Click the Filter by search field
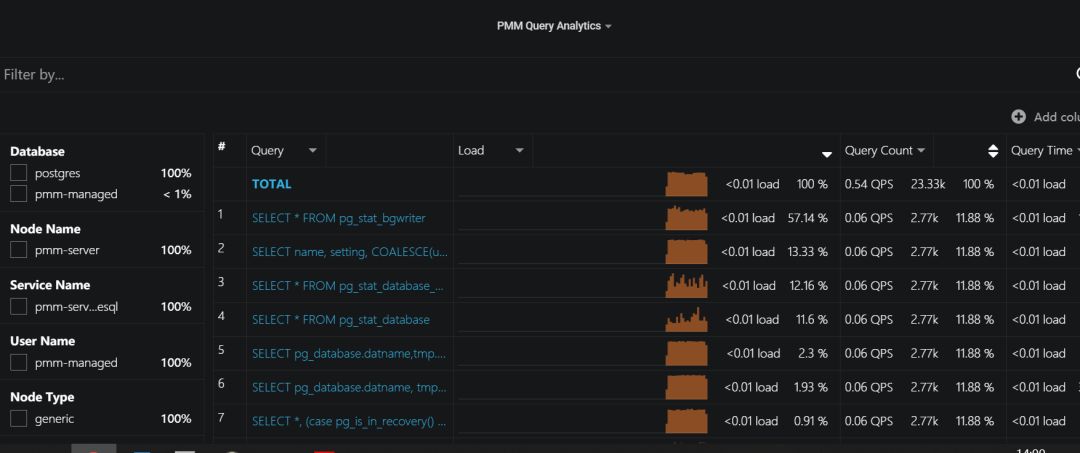1080x453 pixels. click(500, 74)
